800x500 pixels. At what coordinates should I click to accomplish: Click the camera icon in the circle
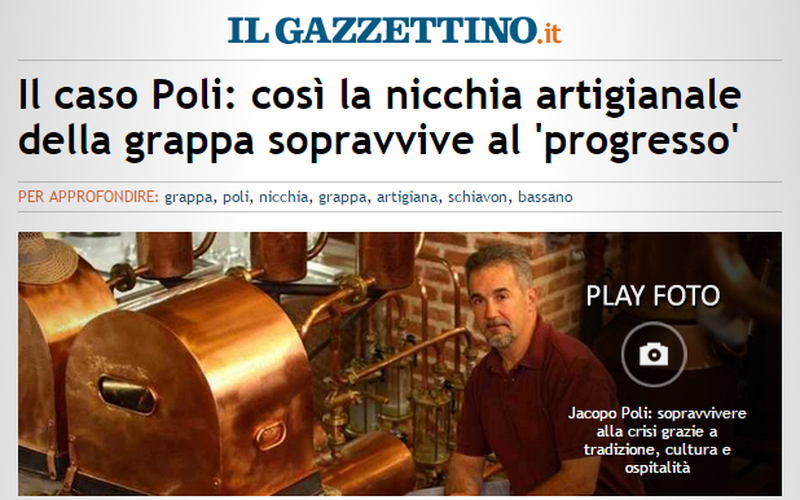coord(654,354)
